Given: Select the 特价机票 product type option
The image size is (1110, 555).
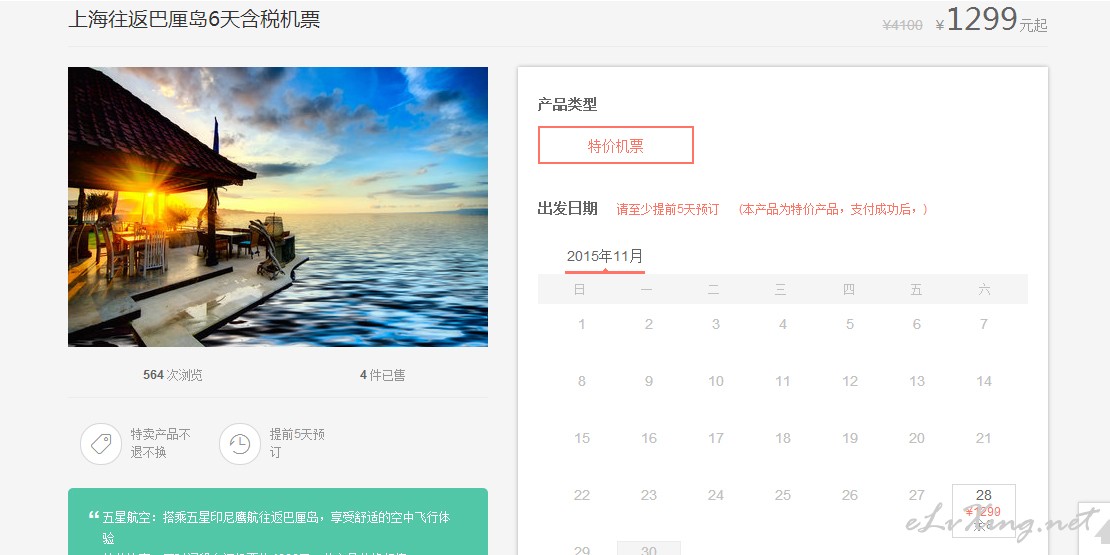Looking at the screenshot, I should tap(616, 145).
